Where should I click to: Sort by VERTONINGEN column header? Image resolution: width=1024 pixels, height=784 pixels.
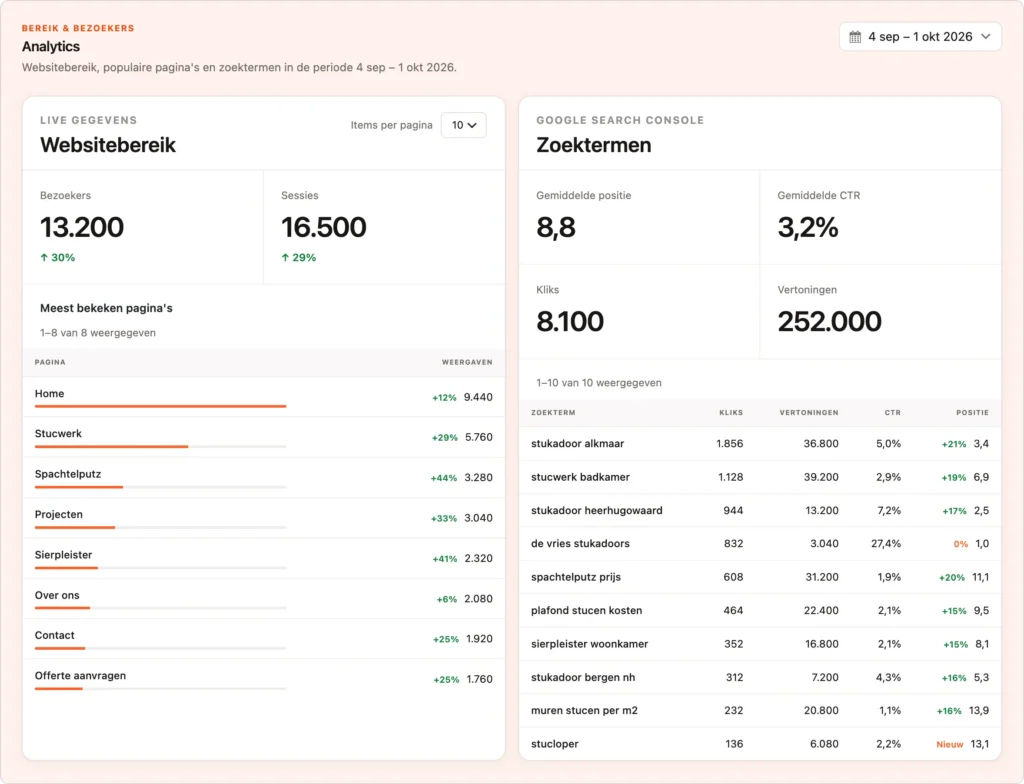808,413
